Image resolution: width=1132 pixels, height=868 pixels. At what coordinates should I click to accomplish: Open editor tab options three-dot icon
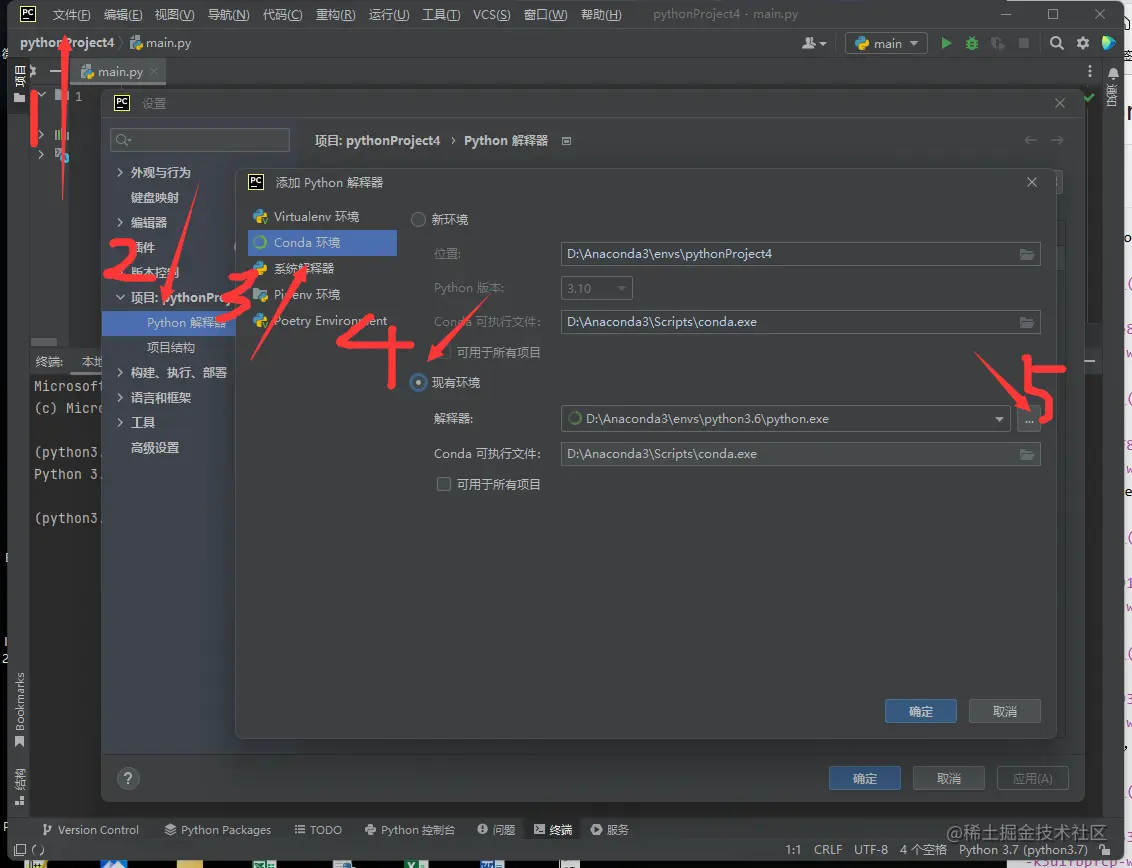[1089, 71]
